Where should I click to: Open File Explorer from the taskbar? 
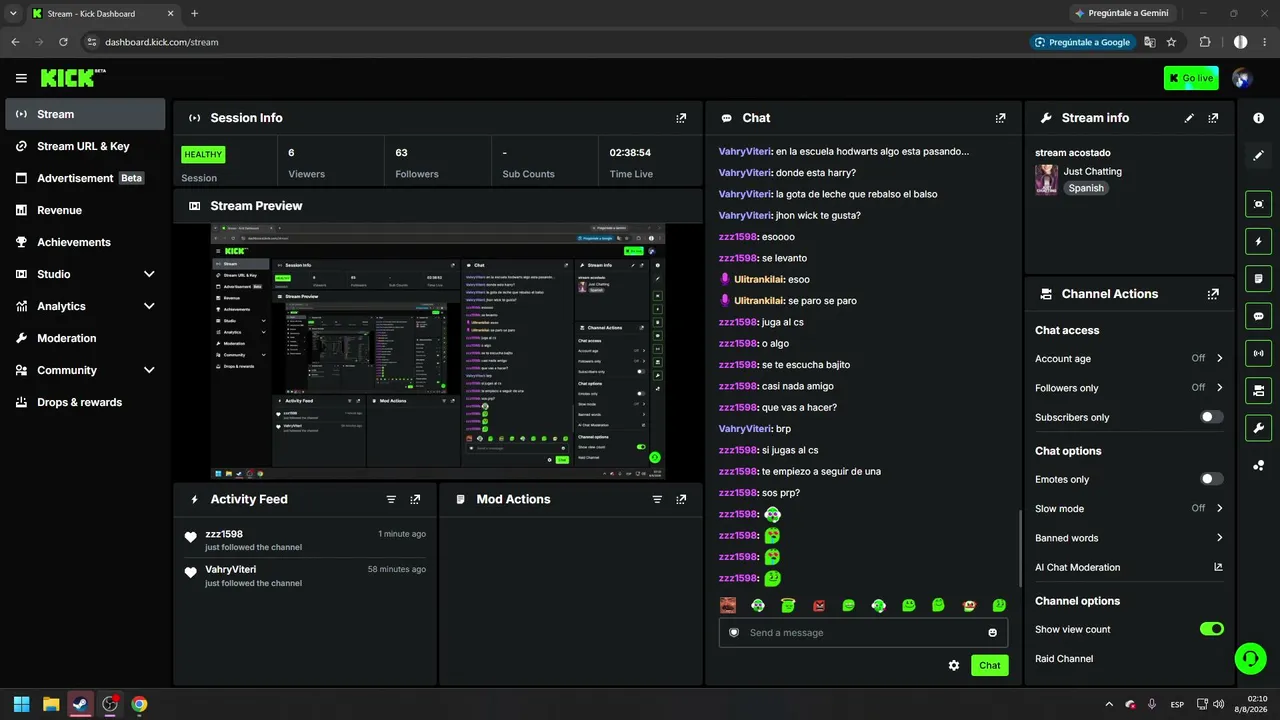[51, 704]
